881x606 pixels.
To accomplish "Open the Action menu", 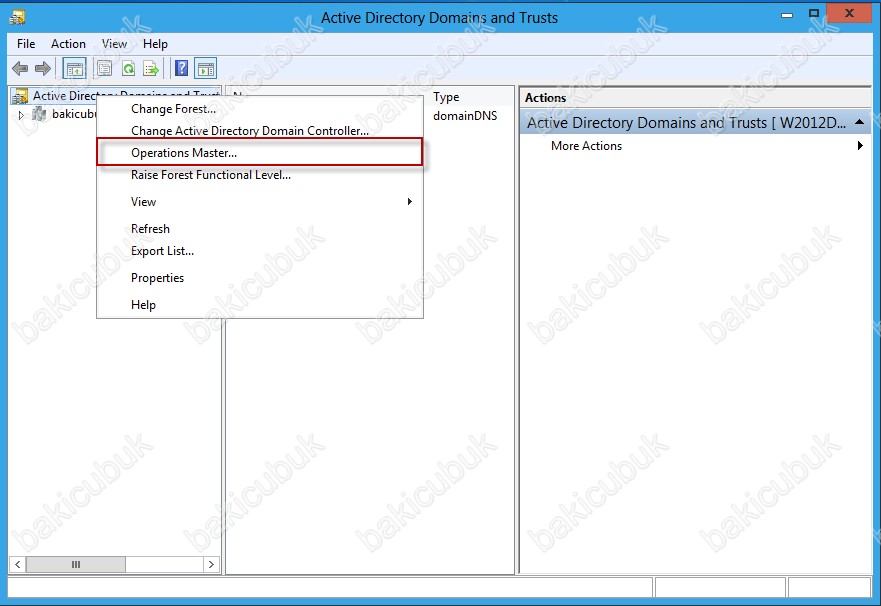I will coord(69,44).
